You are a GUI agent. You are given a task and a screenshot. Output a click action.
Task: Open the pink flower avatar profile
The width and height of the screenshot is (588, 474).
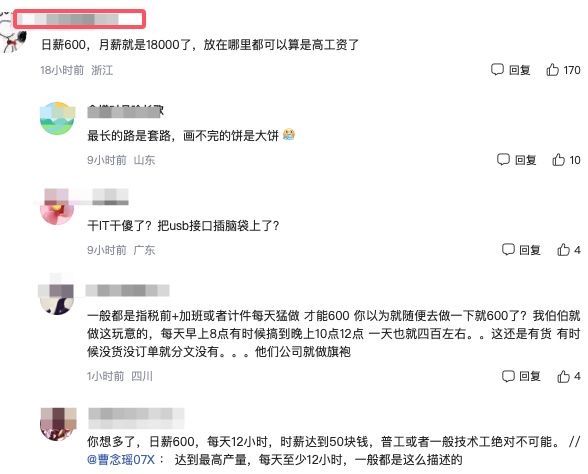[x=57, y=209]
